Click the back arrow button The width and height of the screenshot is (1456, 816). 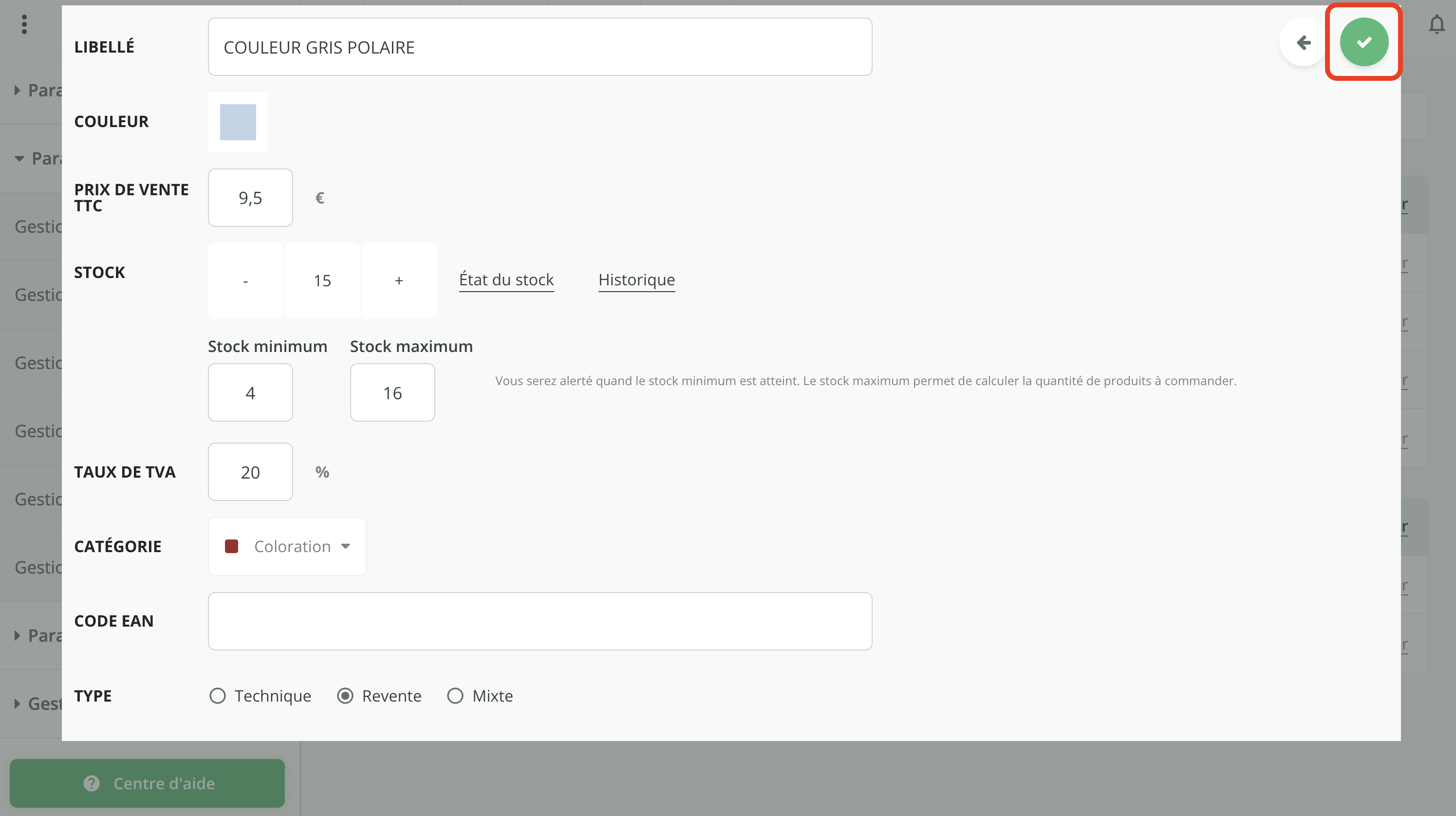click(x=1303, y=42)
